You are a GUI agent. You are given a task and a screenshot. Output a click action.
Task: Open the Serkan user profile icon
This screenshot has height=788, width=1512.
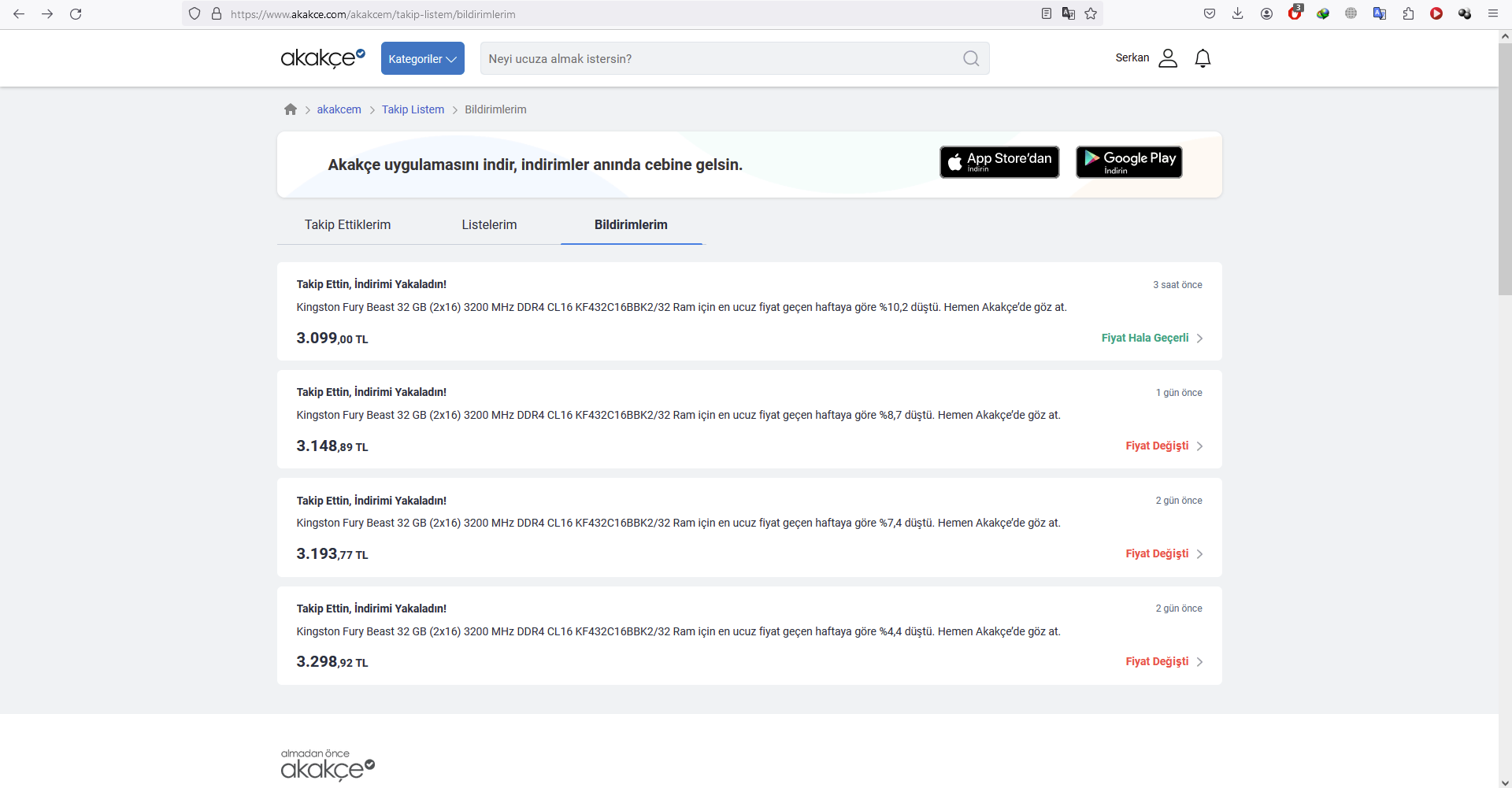click(x=1168, y=58)
